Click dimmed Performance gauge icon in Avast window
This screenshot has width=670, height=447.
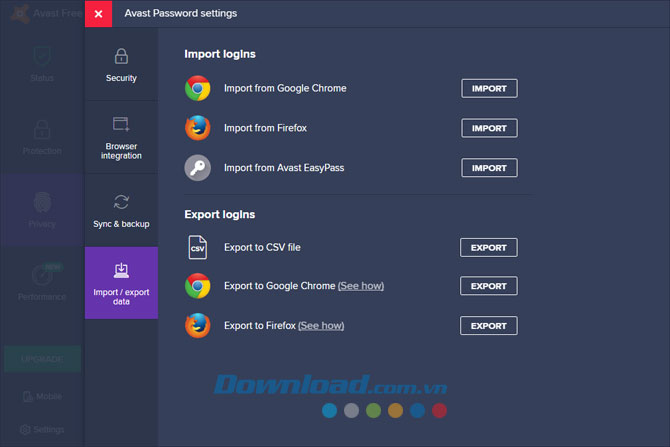pos(43,275)
